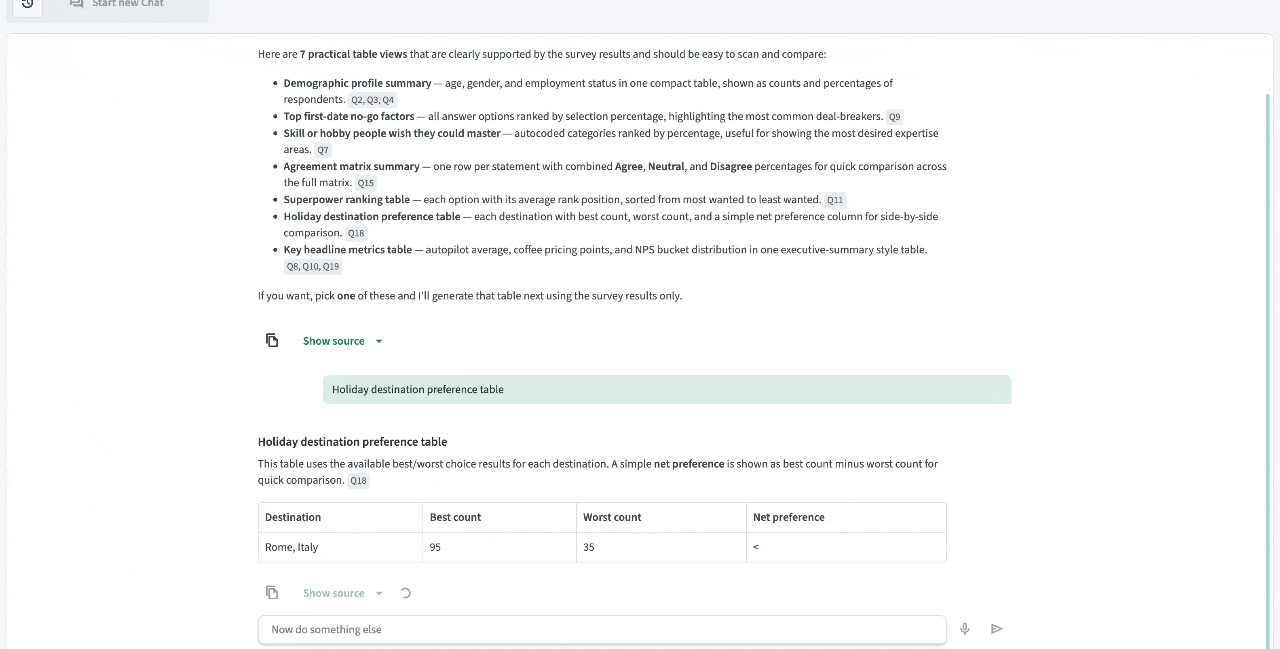Copy the holiday destination table response
The image size is (1280, 649).
[x=272, y=592]
